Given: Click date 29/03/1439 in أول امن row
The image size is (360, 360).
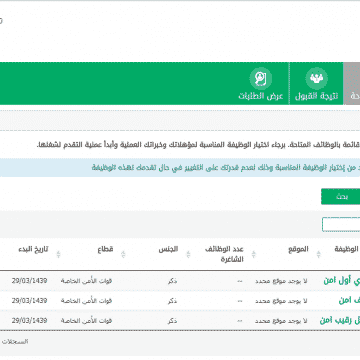Looking at the screenshot, I should point(29,281).
